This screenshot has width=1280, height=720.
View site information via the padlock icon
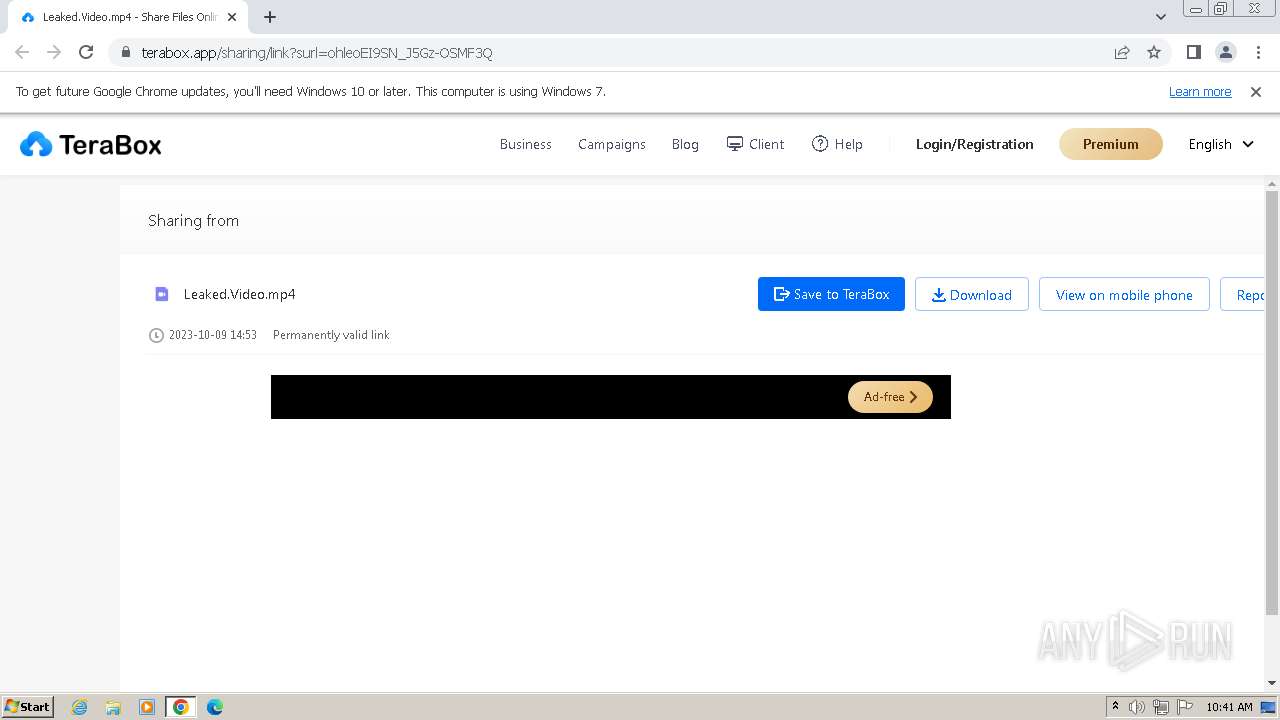(x=125, y=52)
